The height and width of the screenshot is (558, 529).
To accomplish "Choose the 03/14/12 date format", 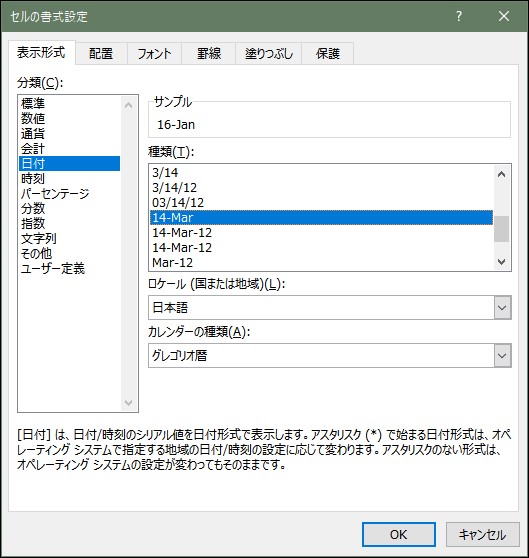I will 322,202.
